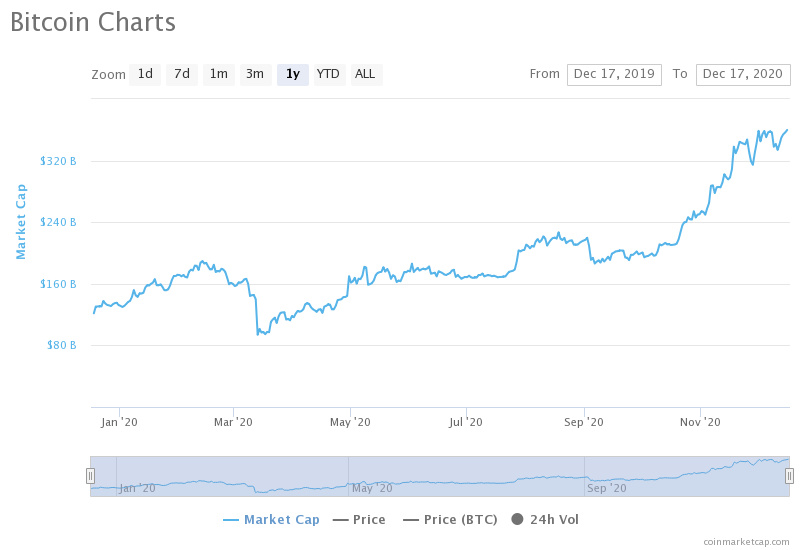Click the gray 24h Vol legend circle
The height and width of the screenshot is (550, 800).
(517, 519)
